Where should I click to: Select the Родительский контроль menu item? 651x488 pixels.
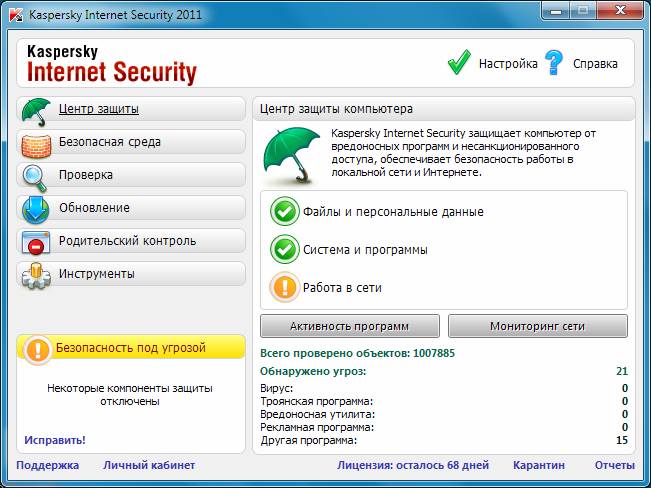click(x=127, y=241)
